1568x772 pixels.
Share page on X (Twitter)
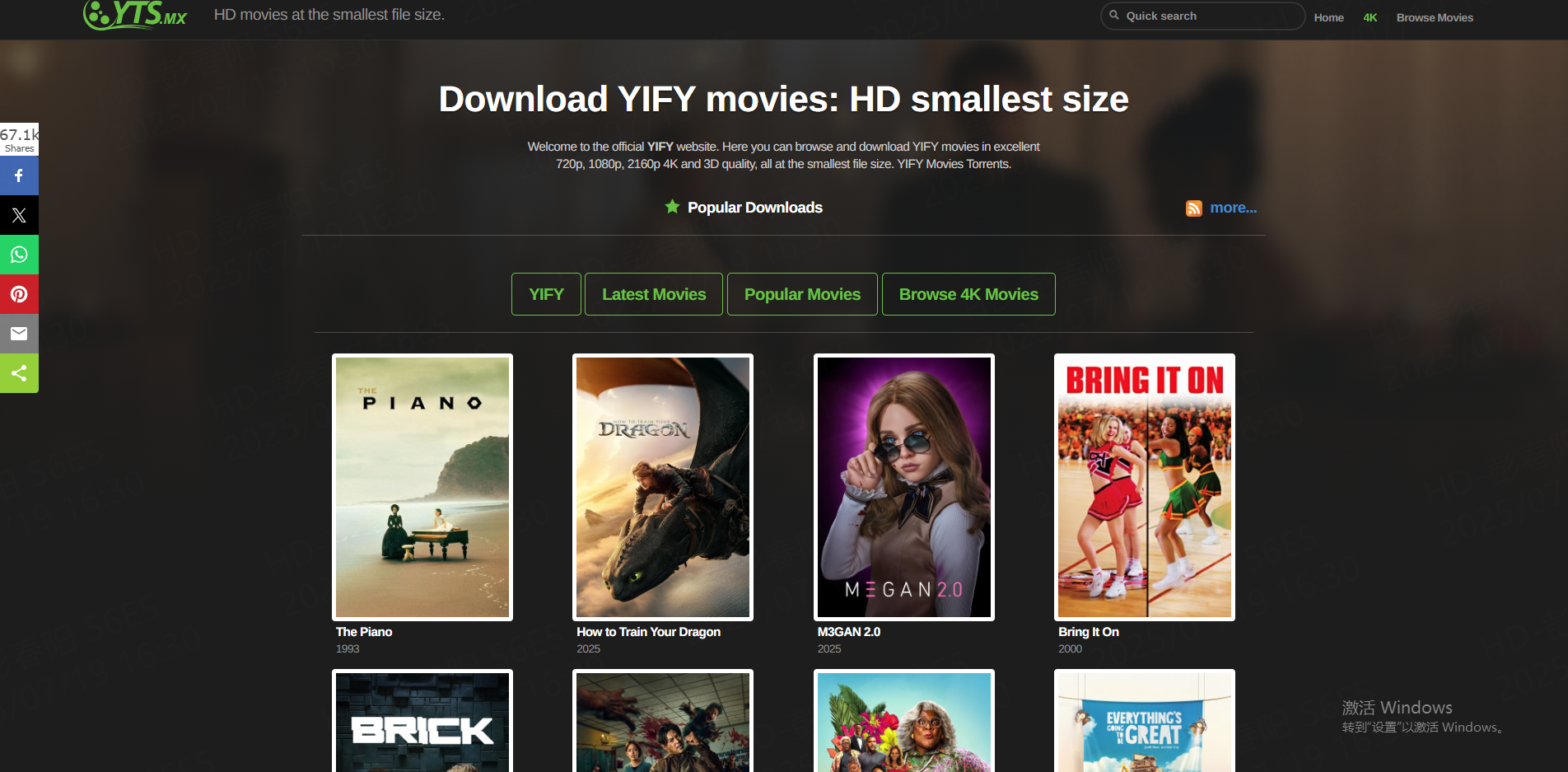pyautogui.click(x=19, y=215)
